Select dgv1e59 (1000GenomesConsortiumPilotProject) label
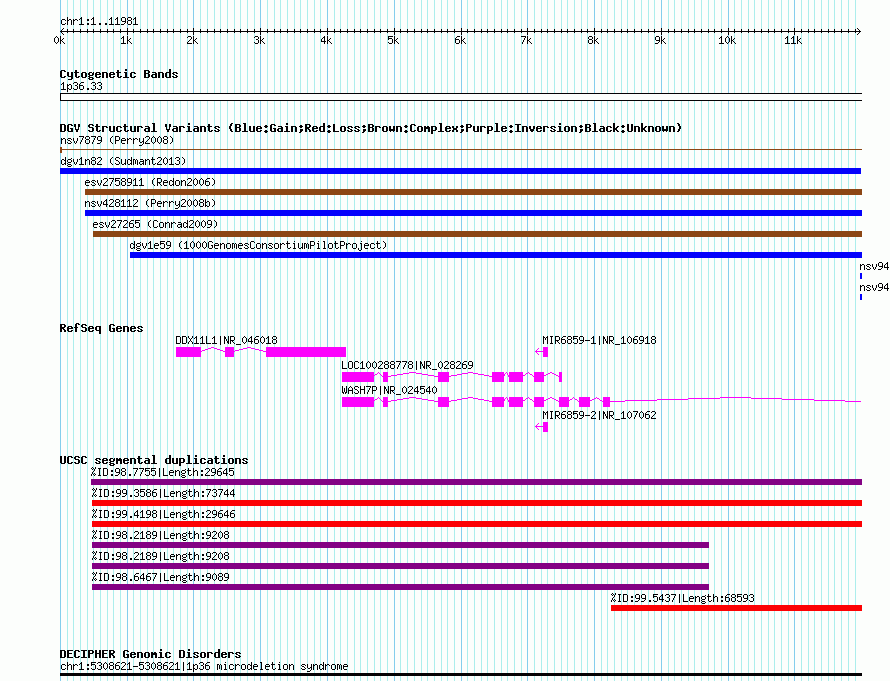 click(x=258, y=245)
